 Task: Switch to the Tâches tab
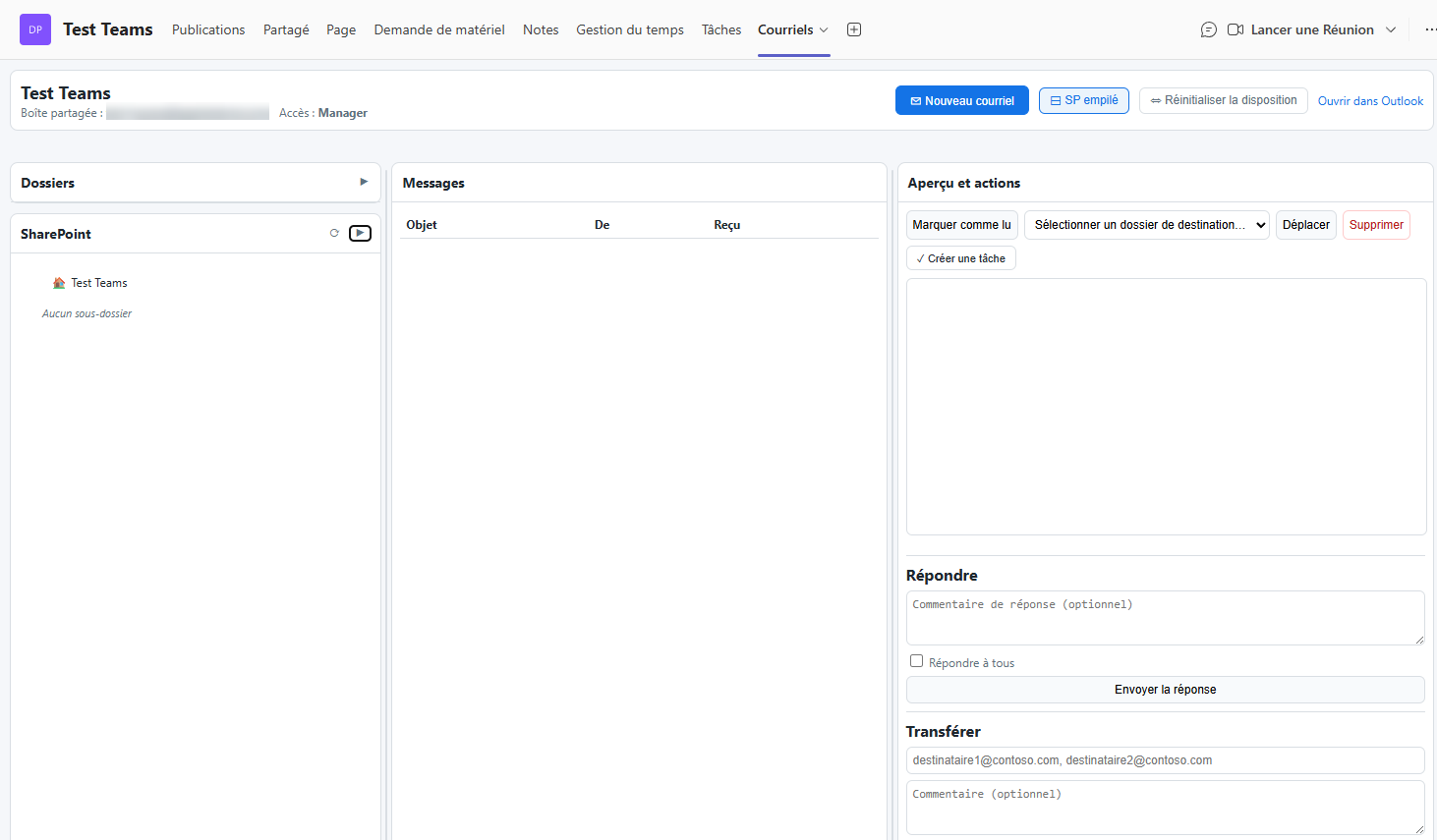[721, 29]
